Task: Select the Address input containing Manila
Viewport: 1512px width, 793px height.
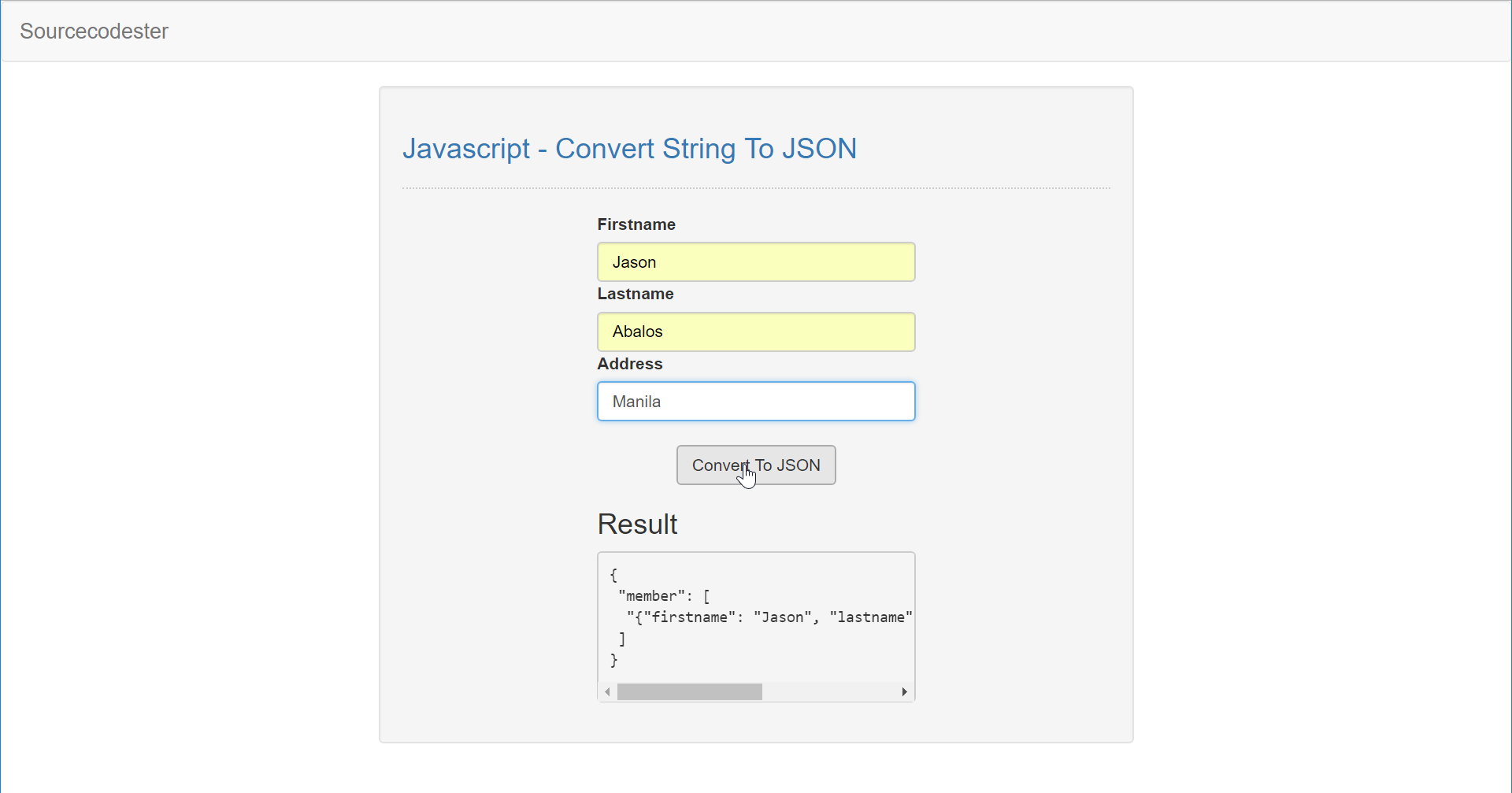Action: coord(755,401)
